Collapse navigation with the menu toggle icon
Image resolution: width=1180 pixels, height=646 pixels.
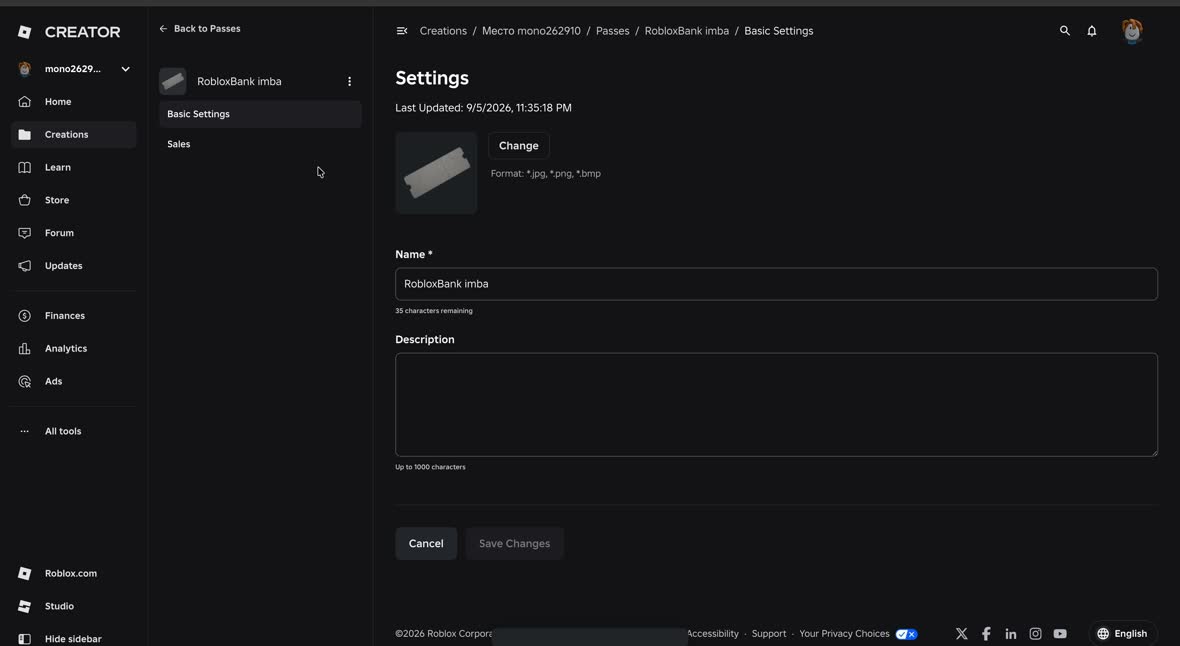402,31
